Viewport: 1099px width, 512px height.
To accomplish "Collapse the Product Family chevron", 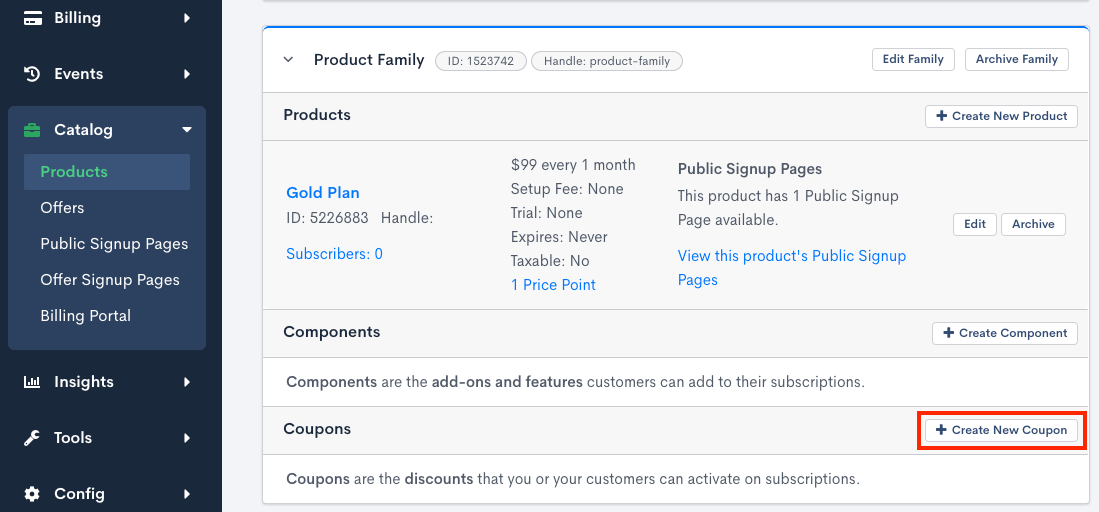I will click(288, 60).
